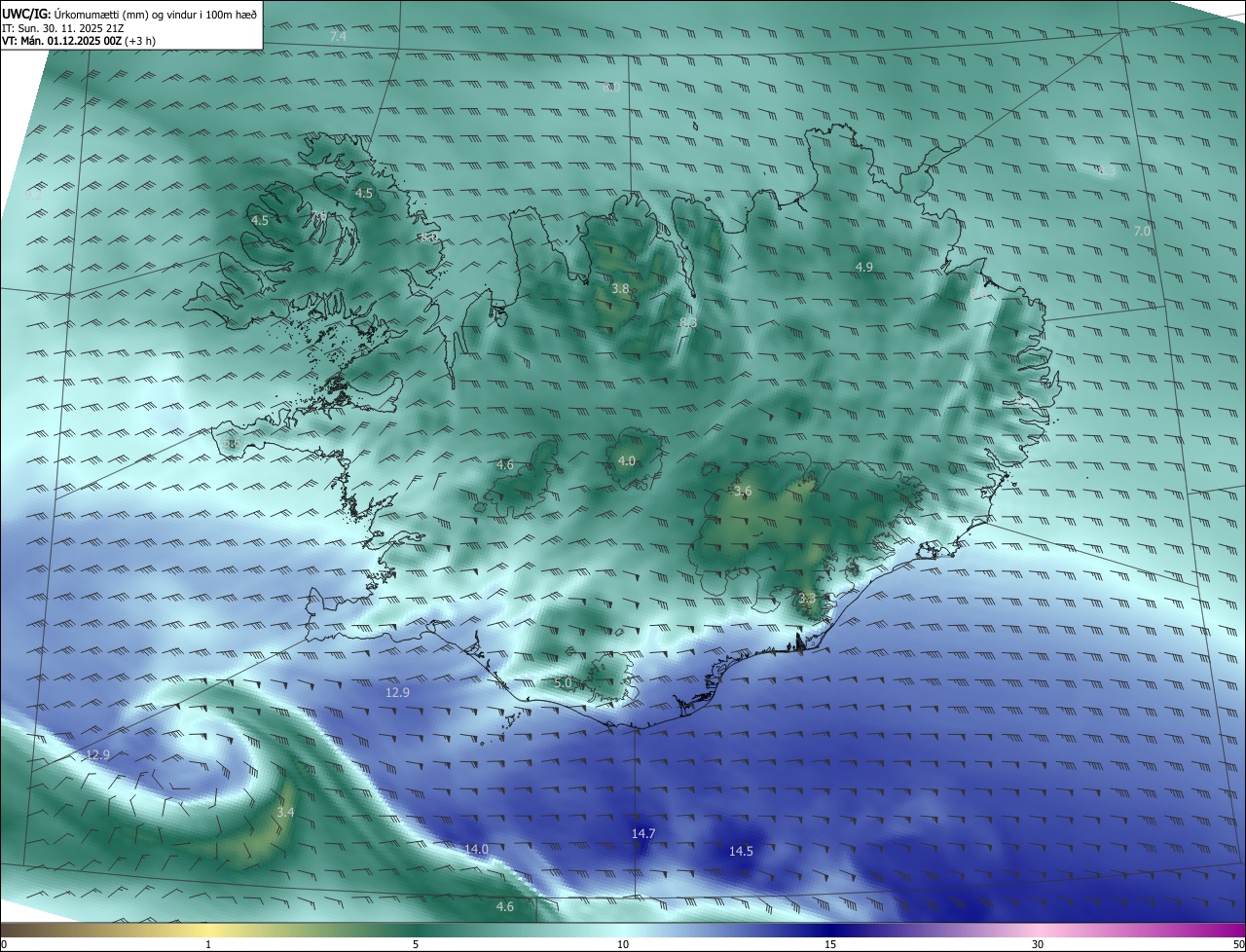Click the 7.4 value on the map
Image resolution: width=1246 pixels, height=952 pixels.
point(338,36)
